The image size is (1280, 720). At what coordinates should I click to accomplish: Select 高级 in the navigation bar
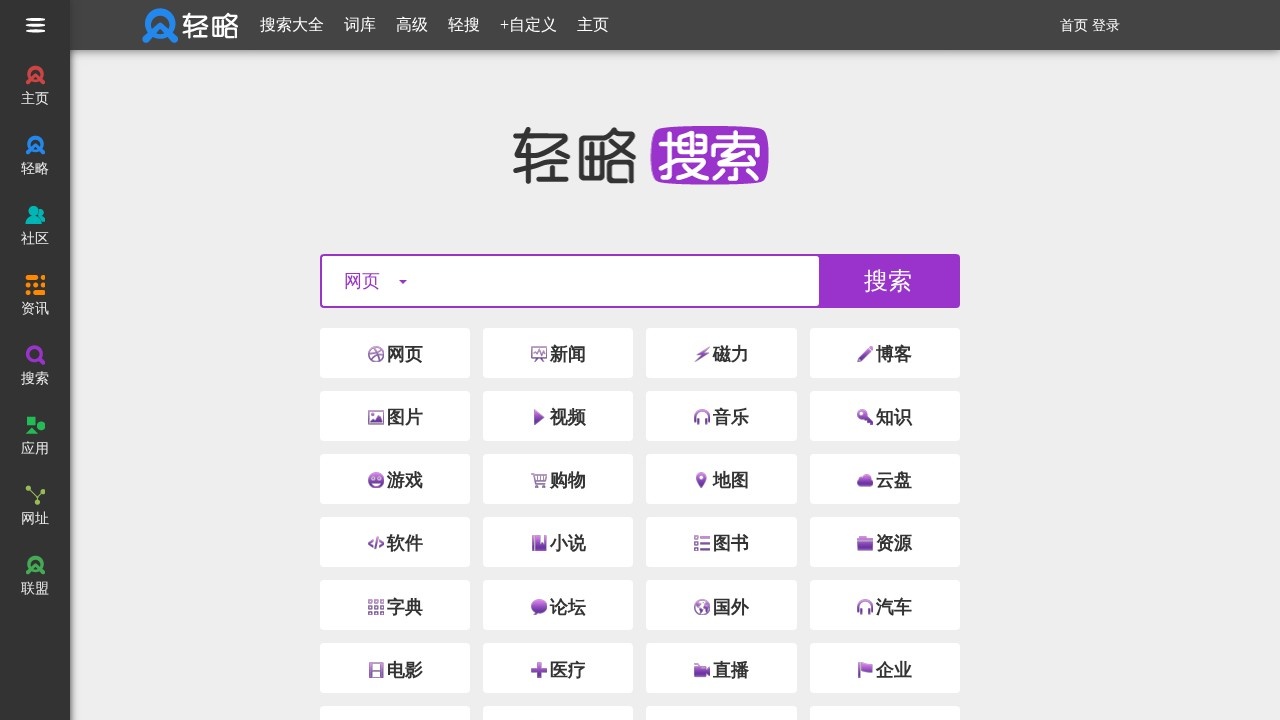[x=410, y=25]
